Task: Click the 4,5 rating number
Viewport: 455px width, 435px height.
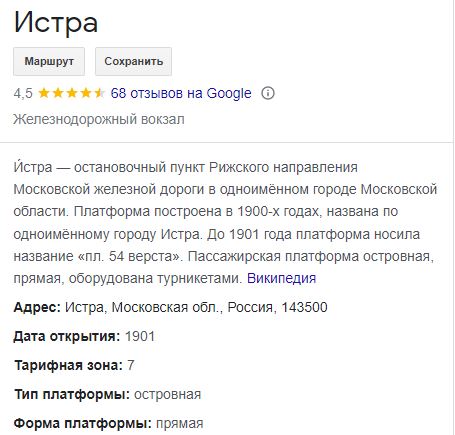Action: point(23,93)
